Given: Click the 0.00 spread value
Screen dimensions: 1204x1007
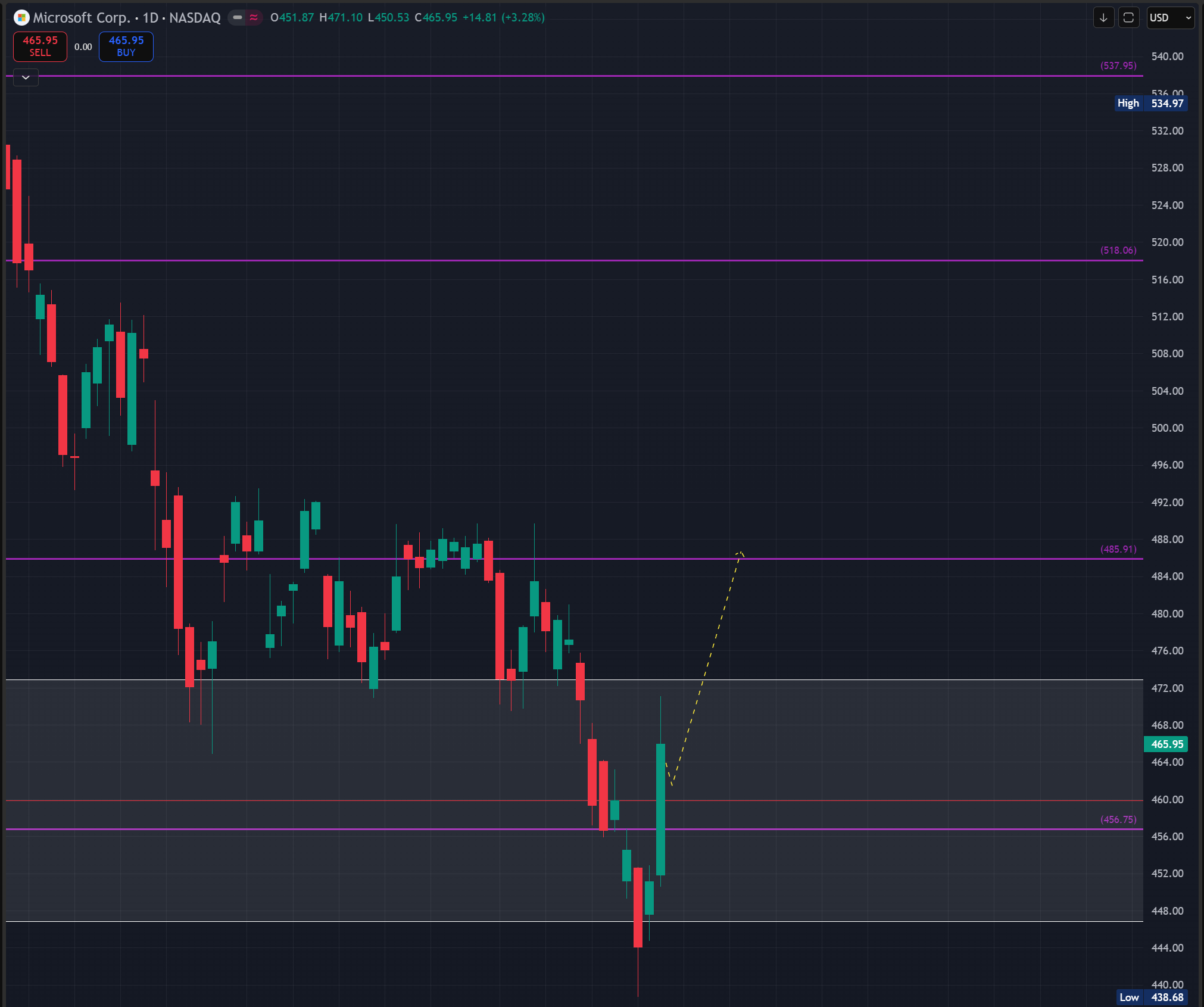Looking at the screenshot, I should (83, 46).
